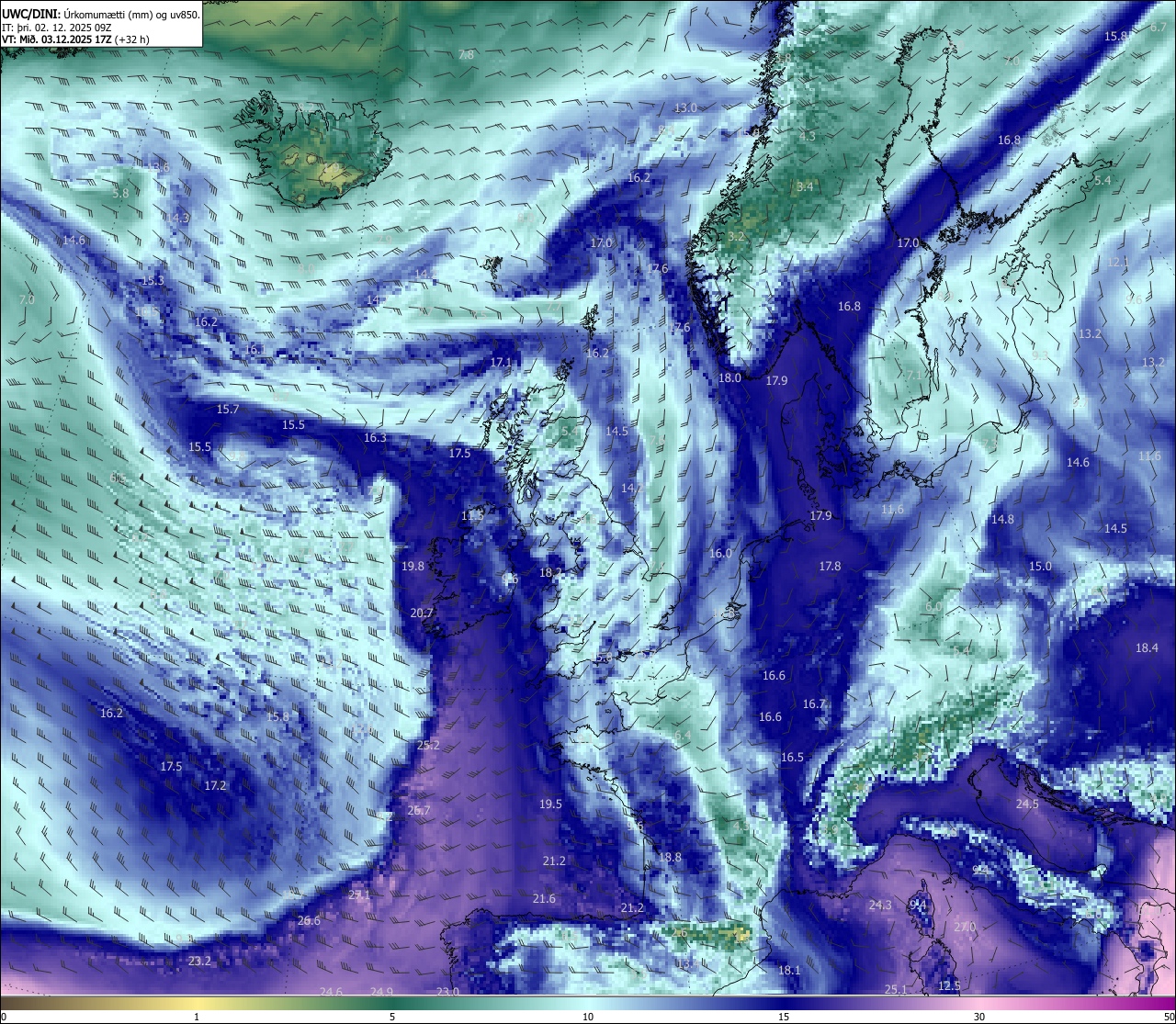Click the 3.4 value over Sweden
This screenshot has height=1024, width=1176.
[x=805, y=186]
